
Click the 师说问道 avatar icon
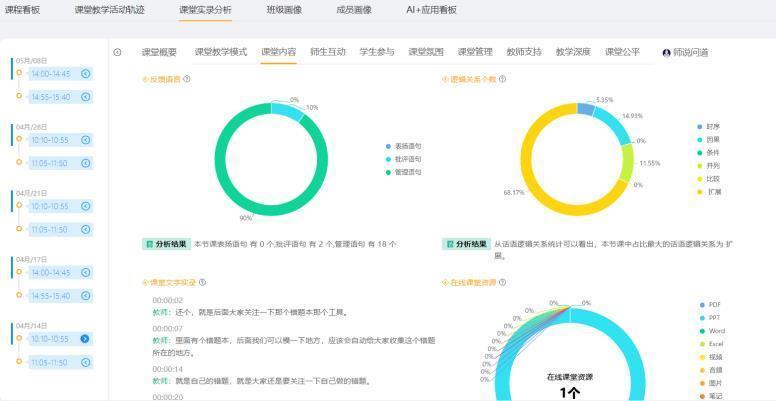click(666, 52)
